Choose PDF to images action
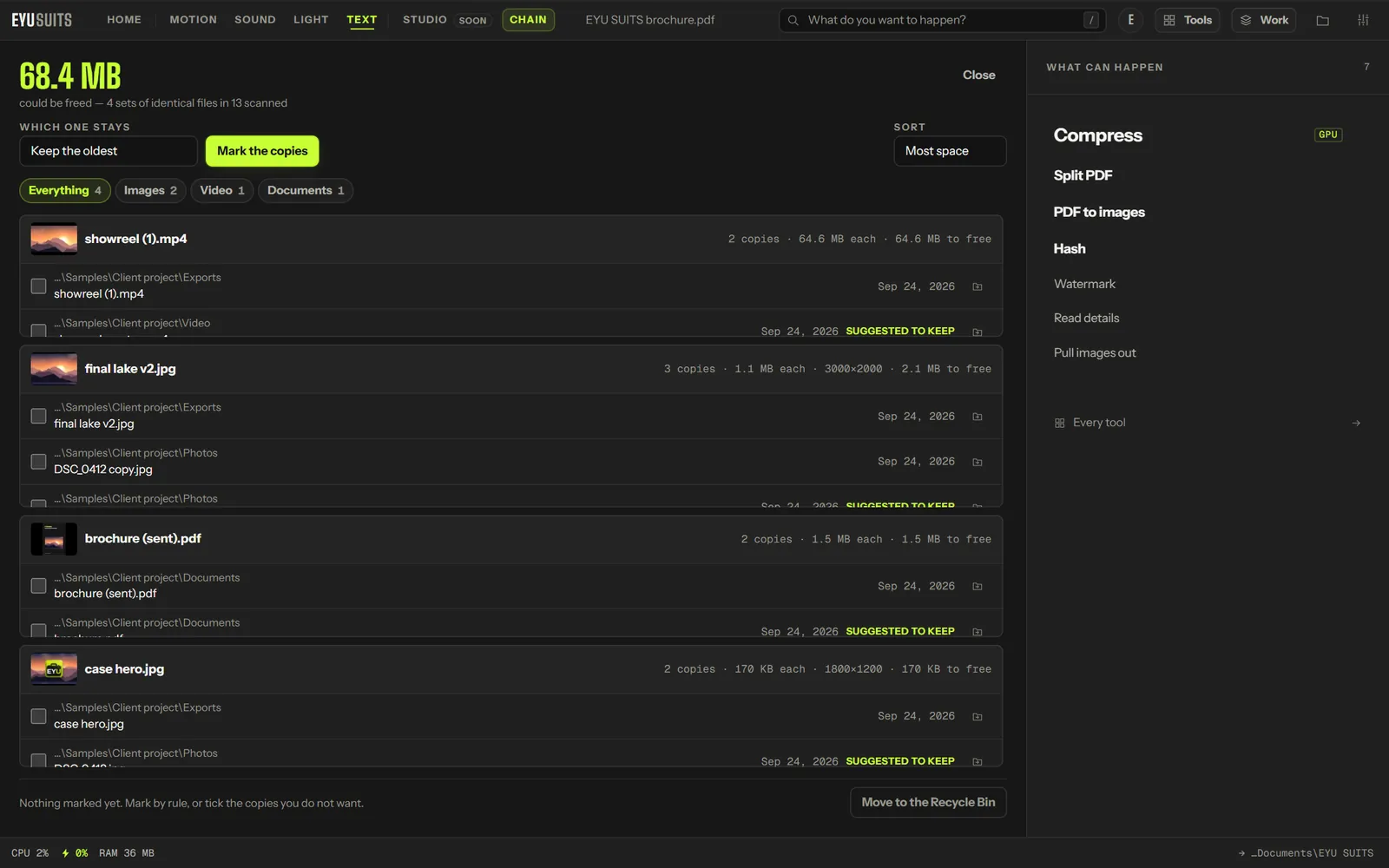Viewport: 1389px width, 868px height. pos(1099,212)
